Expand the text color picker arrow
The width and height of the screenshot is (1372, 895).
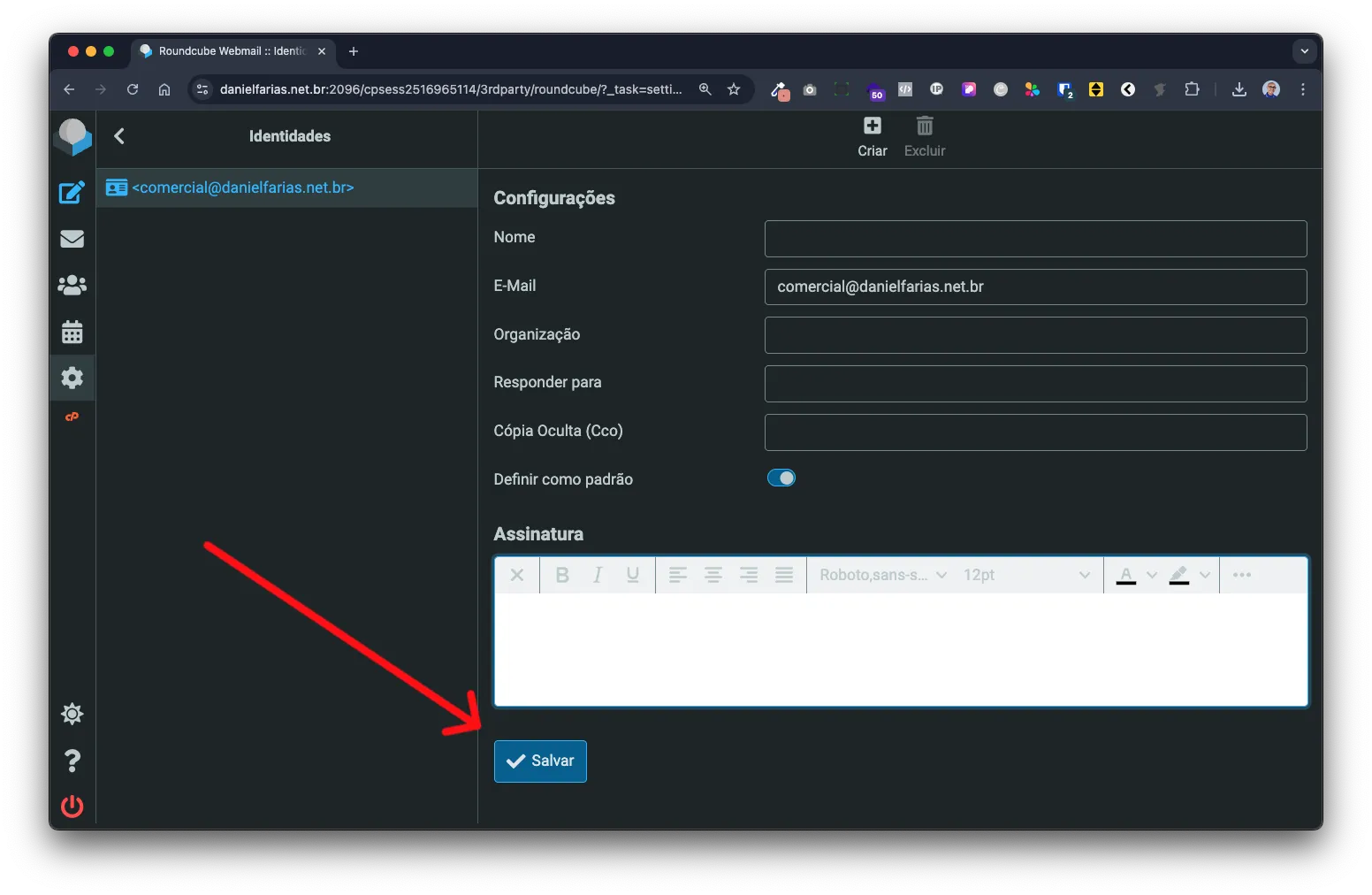click(x=1152, y=575)
